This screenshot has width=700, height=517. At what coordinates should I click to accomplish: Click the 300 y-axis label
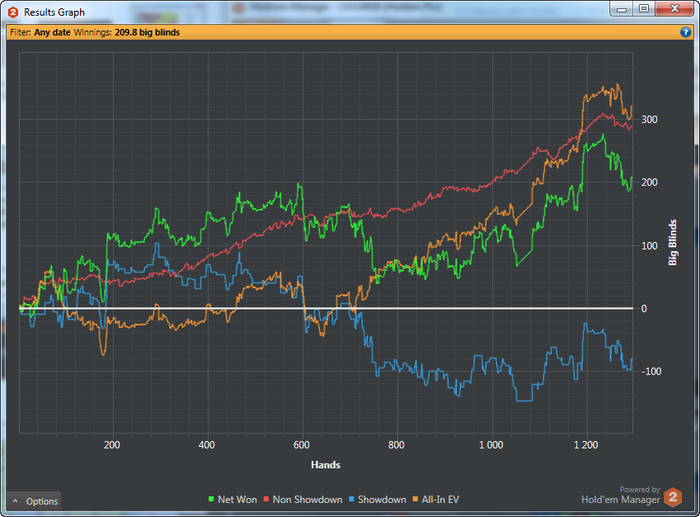click(x=649, y=120)
